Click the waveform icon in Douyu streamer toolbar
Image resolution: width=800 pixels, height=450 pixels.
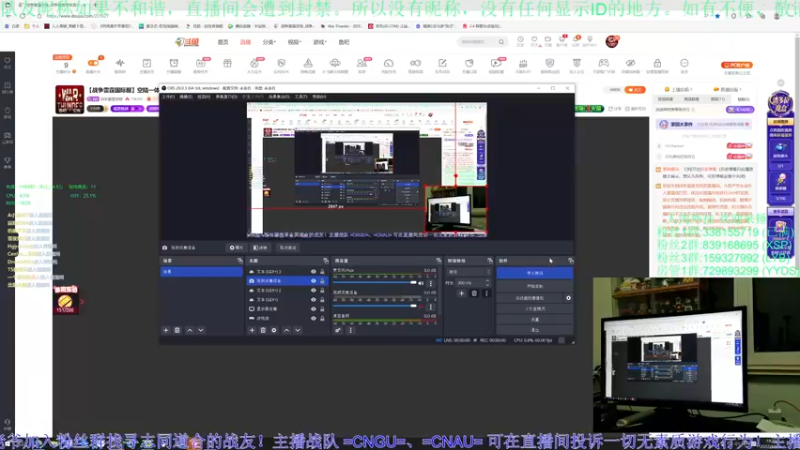coord(120,63)
